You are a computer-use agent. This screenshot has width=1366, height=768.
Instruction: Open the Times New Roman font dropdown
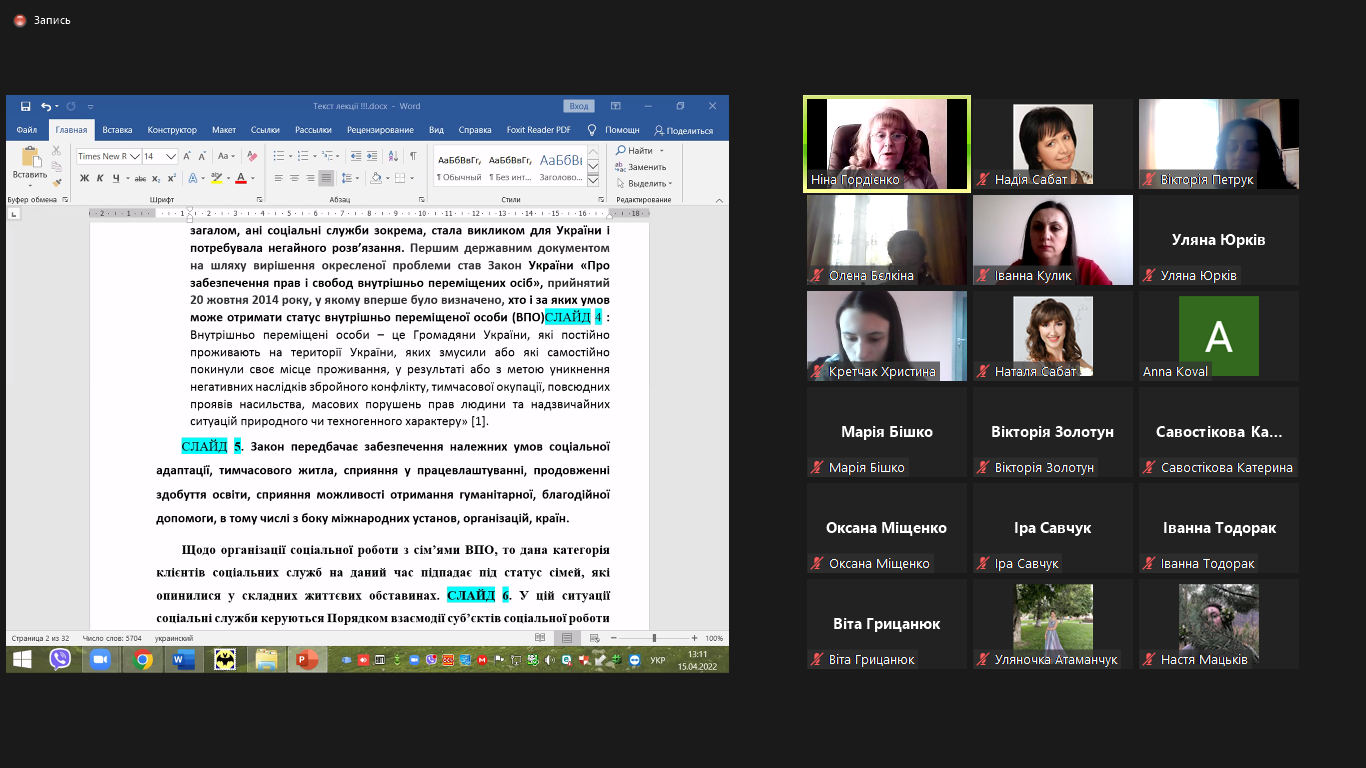[x=106, y=156]
